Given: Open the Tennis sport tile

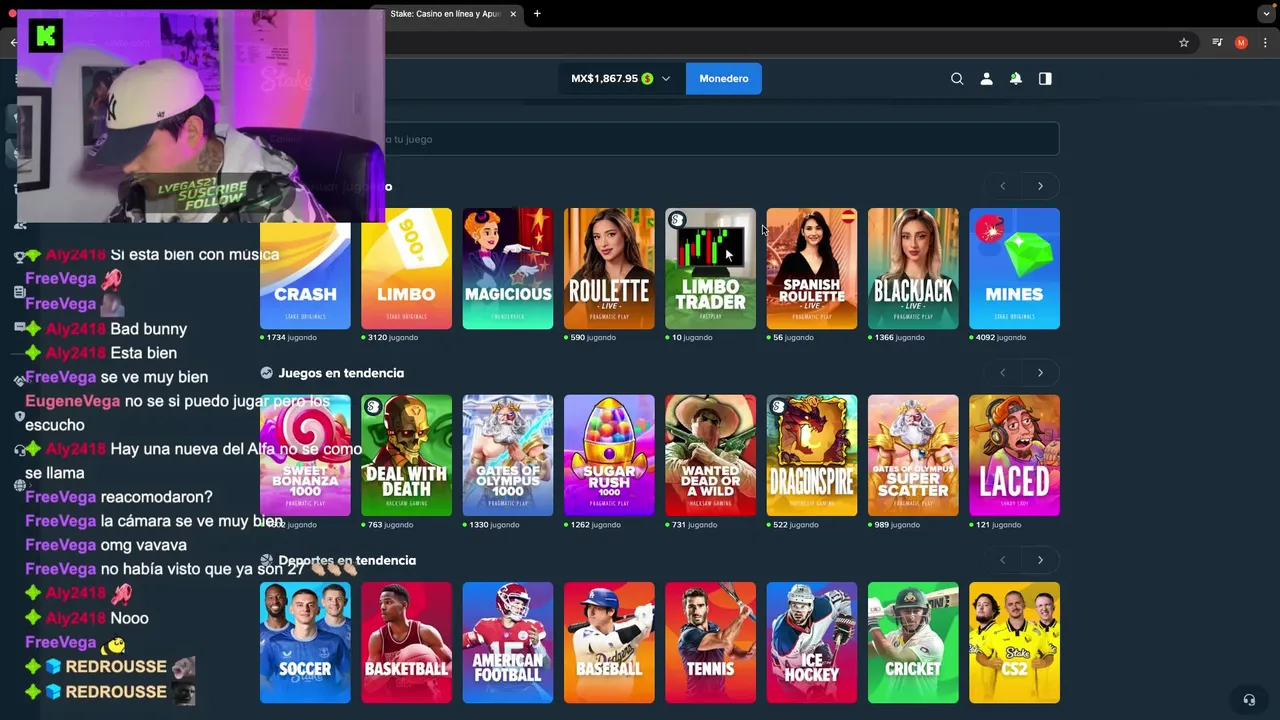Looking at the screenshot, I should [x=710, y=642].
